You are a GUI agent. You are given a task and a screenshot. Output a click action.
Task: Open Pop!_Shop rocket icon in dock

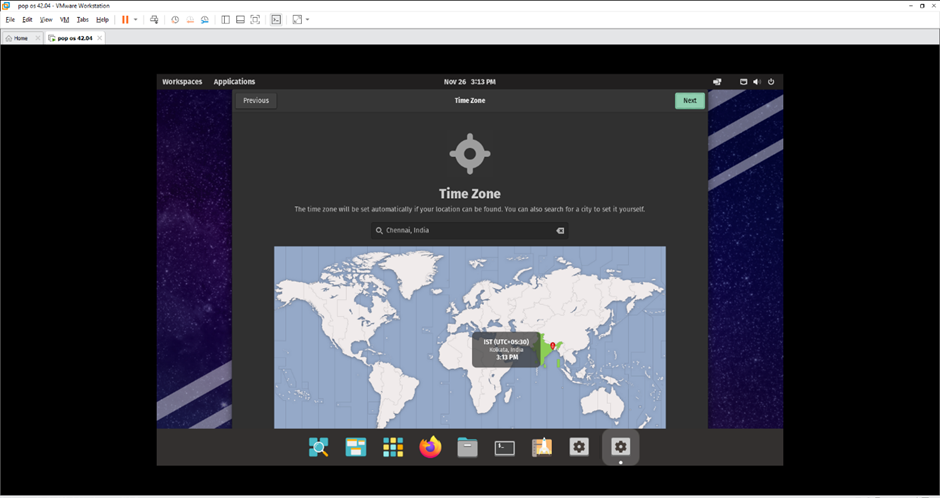click(x=542, y=447)
